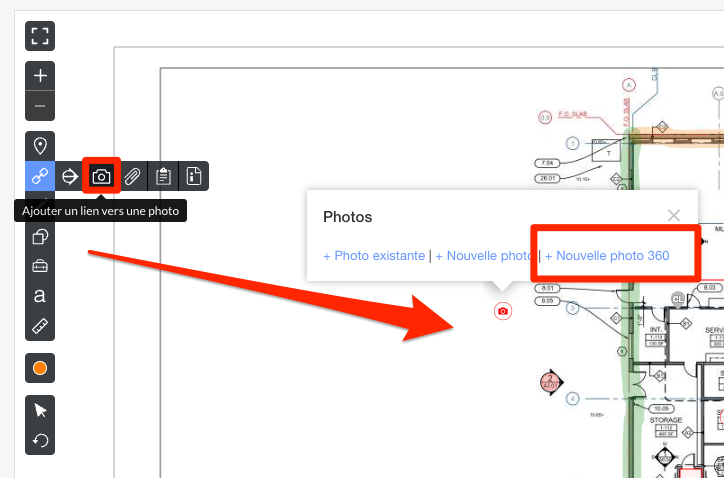The height and width of the screenshot is (478, 724).
Task: Click the red camera marker on plan
Action: [x=503, y=312]
